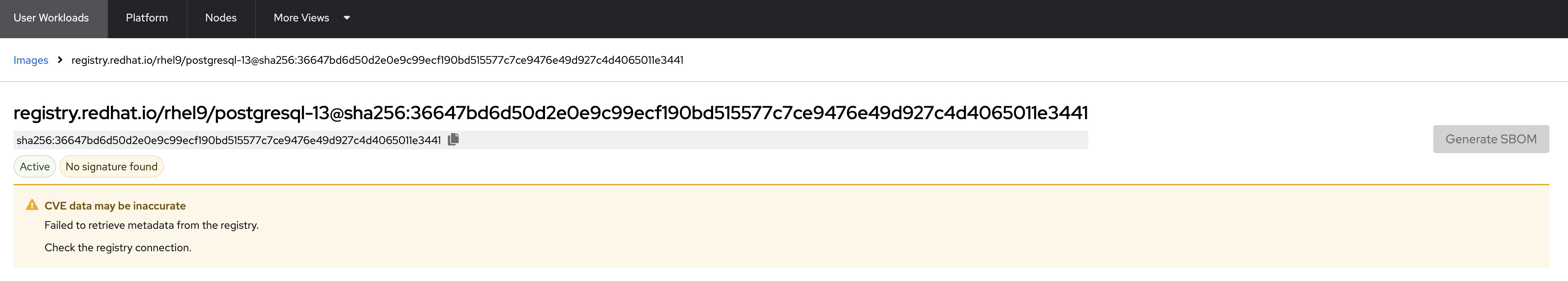The width and height of the screenshot is (1568, 281).
Task: Select the Nodes tab
Action: click(x=220, y=18)
